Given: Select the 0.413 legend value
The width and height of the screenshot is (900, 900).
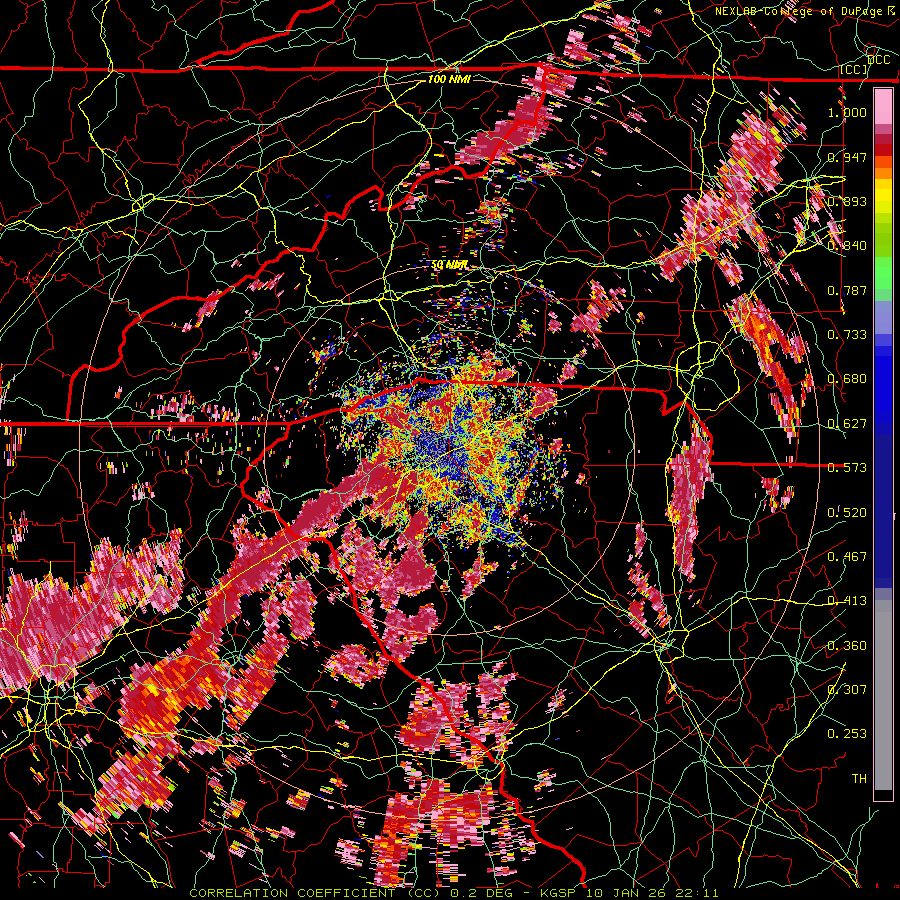Looking at the screenshot, I should [847, 601].
